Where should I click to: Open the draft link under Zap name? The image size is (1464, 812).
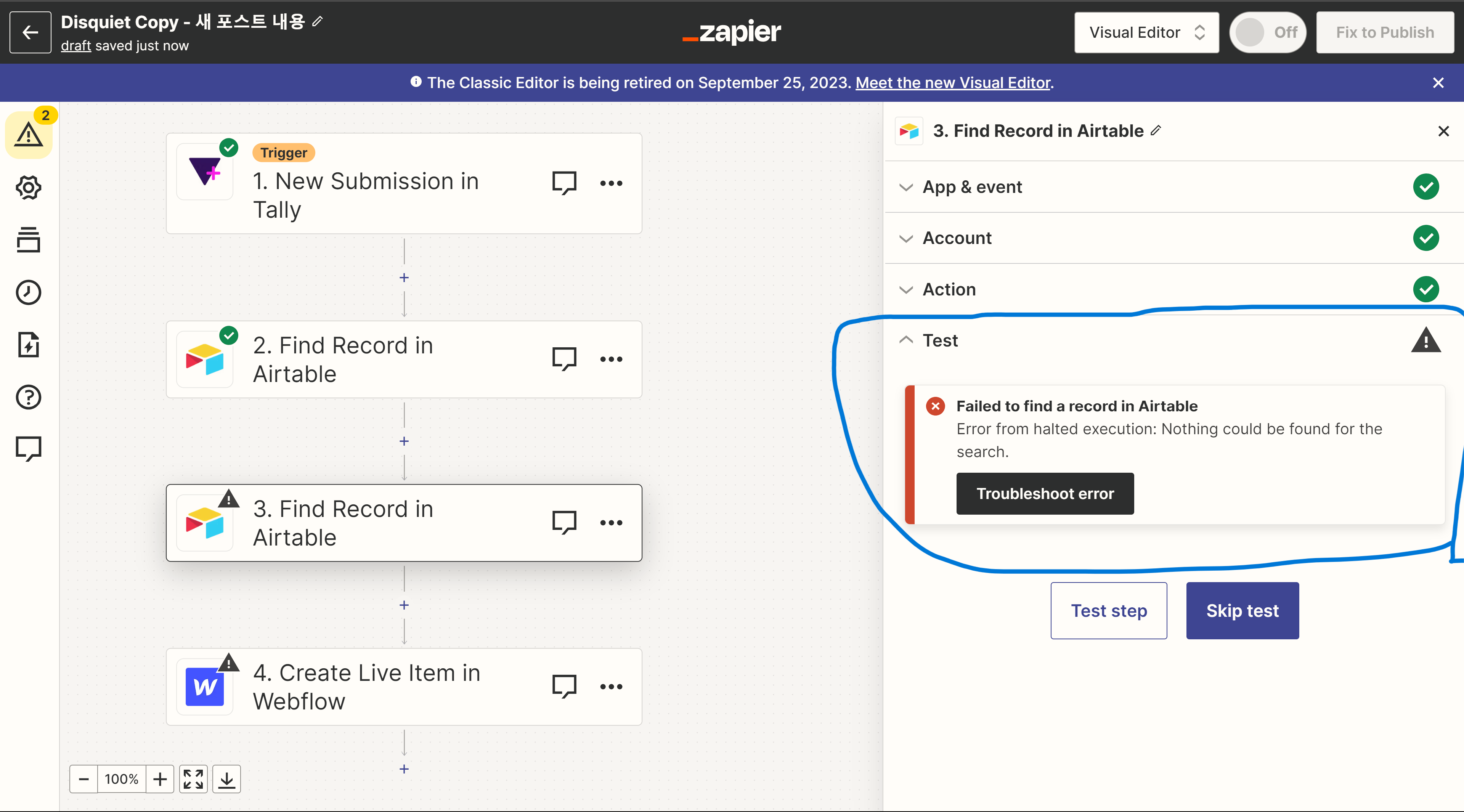tap(75, 45)
